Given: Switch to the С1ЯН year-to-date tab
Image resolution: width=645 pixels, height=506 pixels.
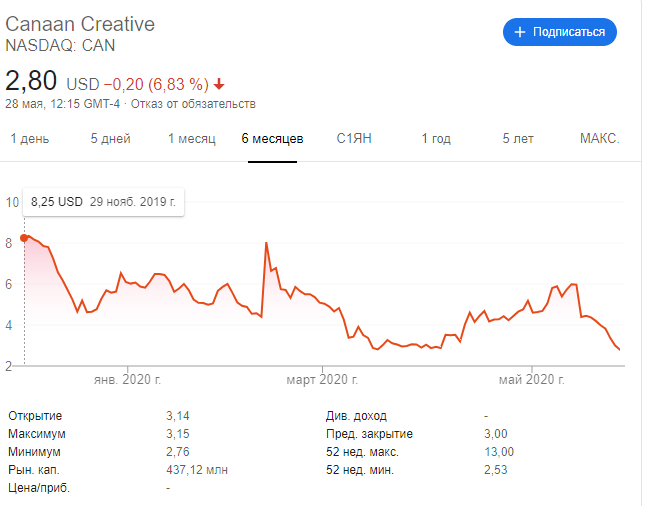Looking at the screenshot, I should coord(354,139).
